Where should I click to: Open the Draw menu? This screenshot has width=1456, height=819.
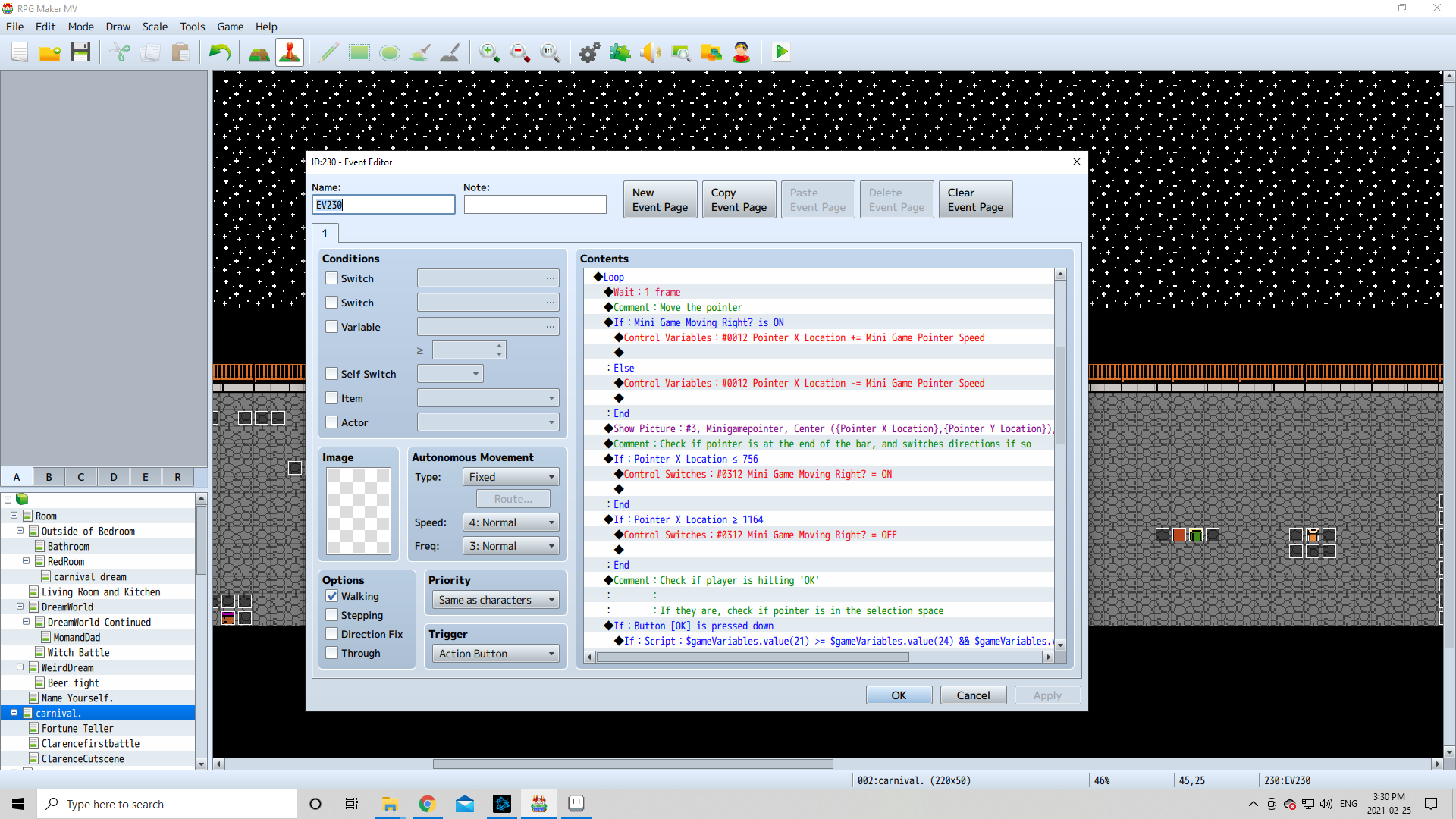click(118, 27)
